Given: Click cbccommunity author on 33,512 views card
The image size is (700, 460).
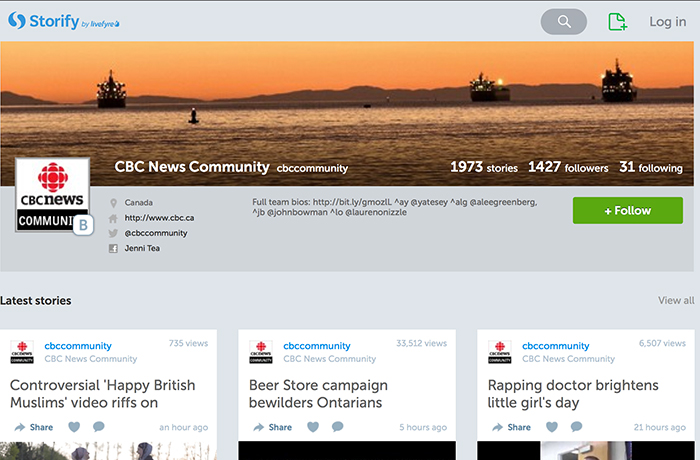Looking at the screenshot, I should (317, 346).
